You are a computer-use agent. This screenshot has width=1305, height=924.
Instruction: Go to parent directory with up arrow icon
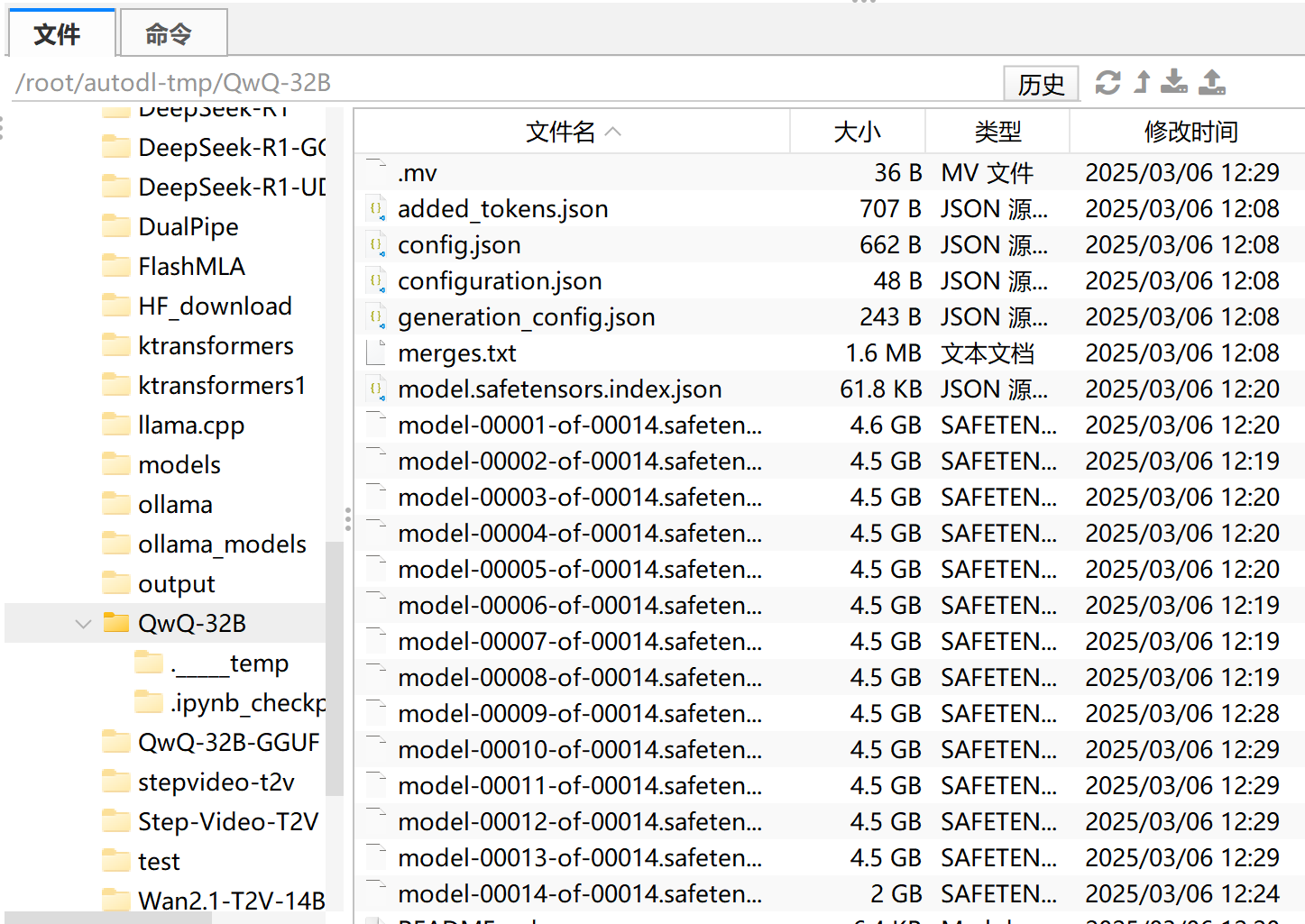point(1143,82)
